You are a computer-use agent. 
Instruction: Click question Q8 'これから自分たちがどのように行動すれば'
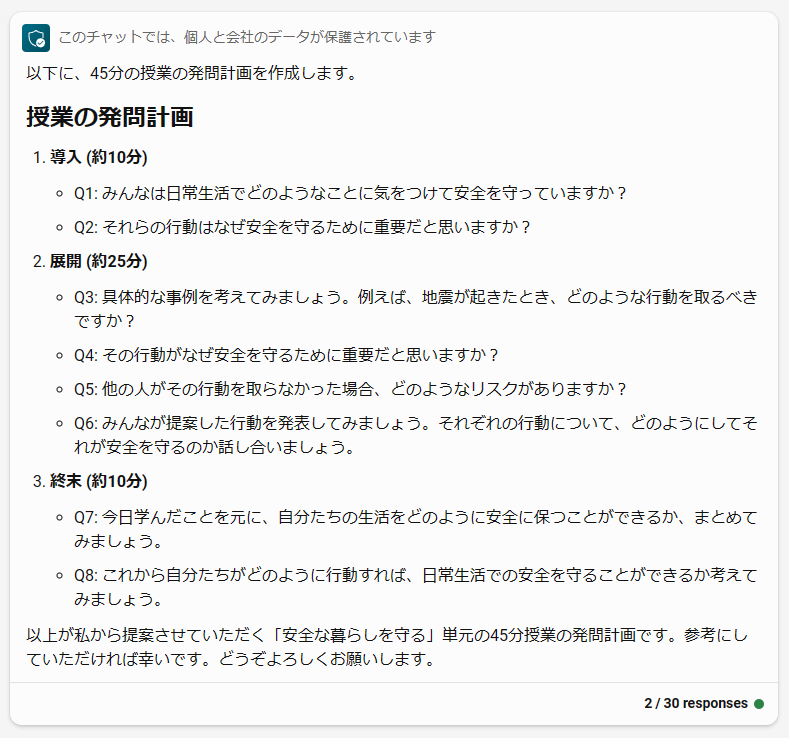tap(416, 587)
